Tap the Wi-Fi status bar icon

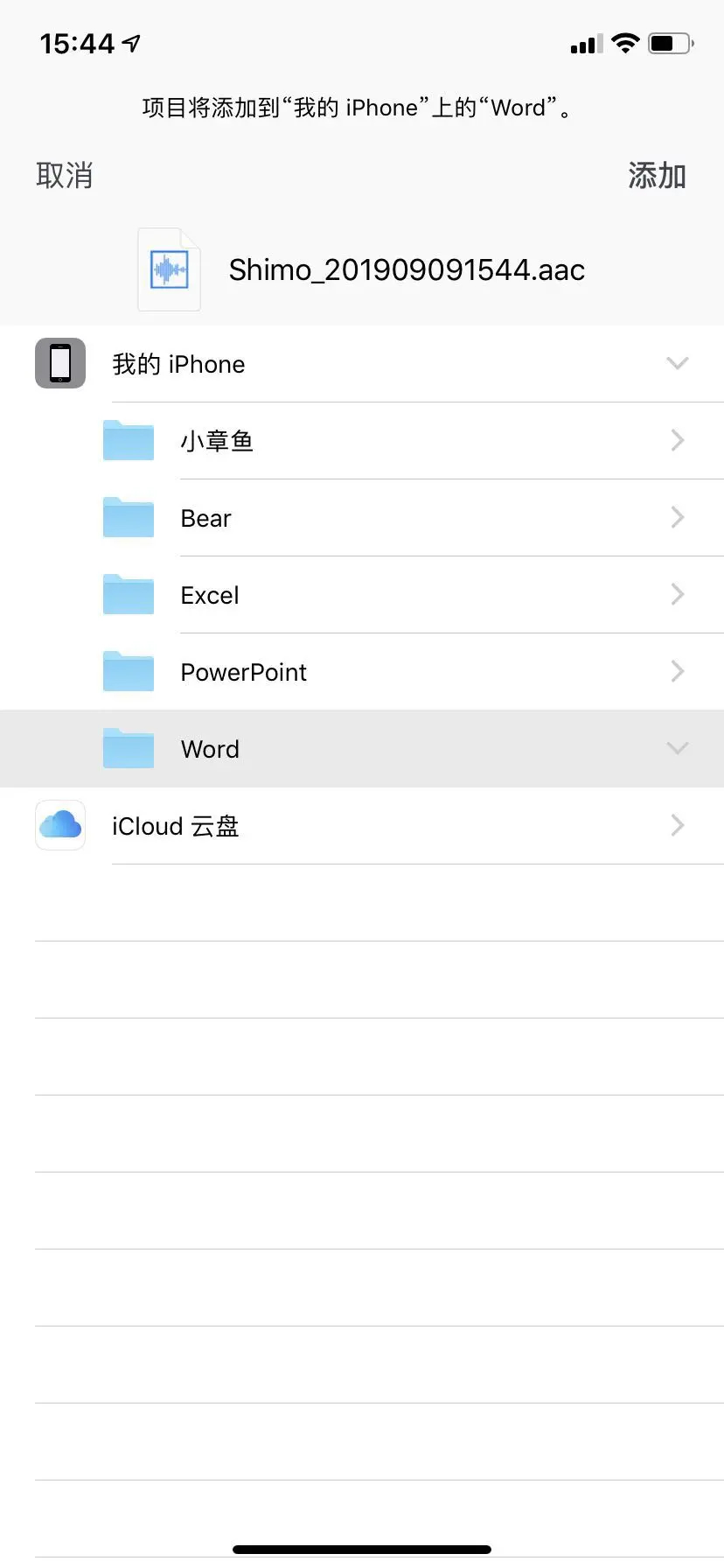tap(625, 43)
